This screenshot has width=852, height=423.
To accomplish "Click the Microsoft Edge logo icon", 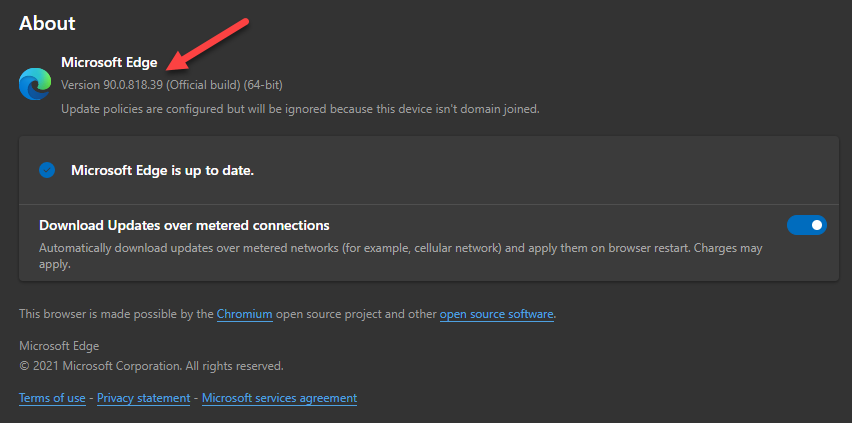I will coord(35,84).
